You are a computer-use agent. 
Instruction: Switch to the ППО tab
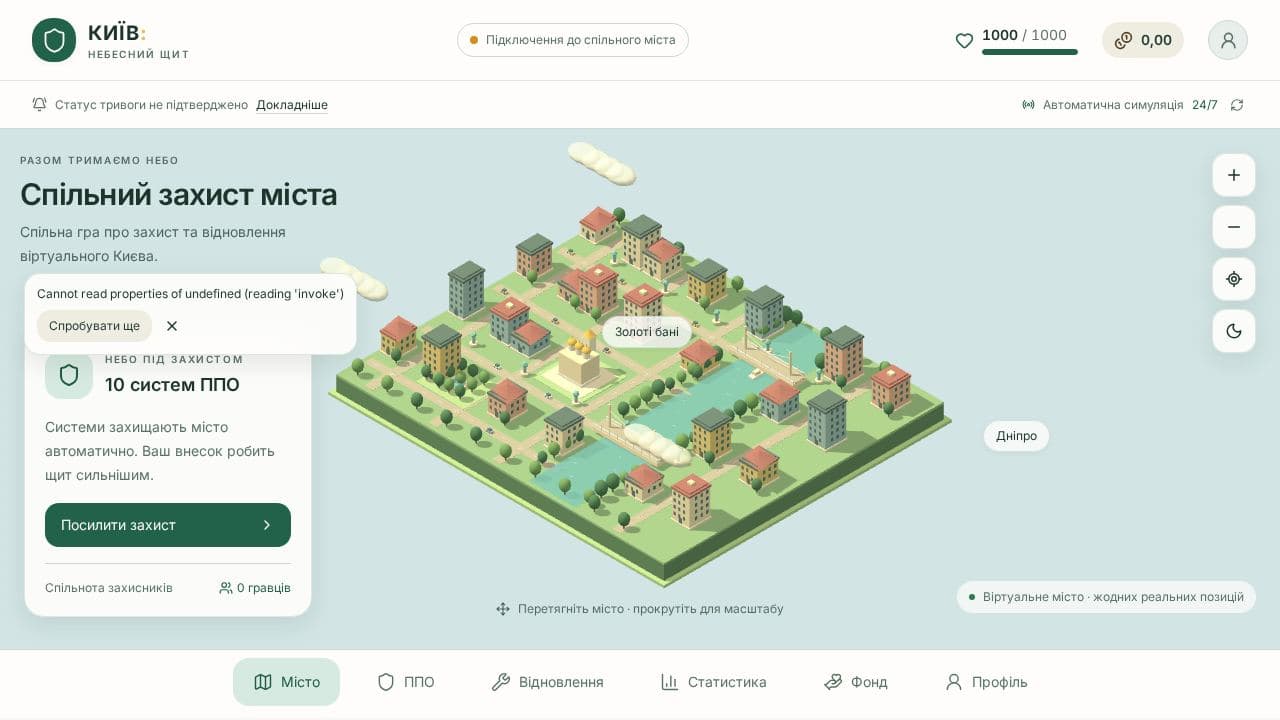405,682
